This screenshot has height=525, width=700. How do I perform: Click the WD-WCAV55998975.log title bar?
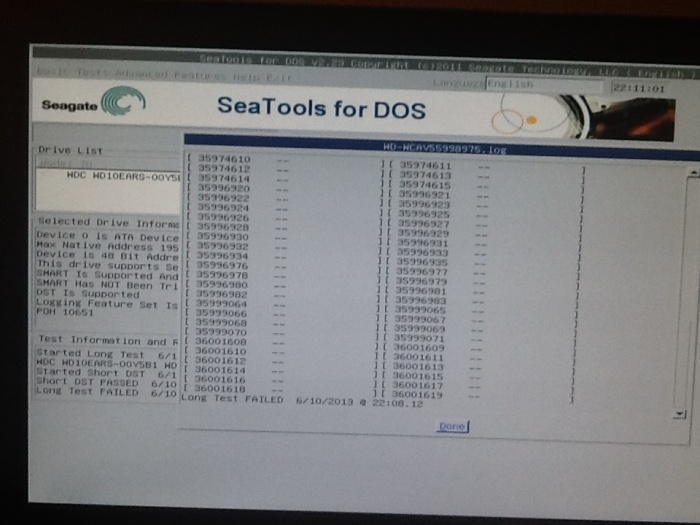pos(444,148)
